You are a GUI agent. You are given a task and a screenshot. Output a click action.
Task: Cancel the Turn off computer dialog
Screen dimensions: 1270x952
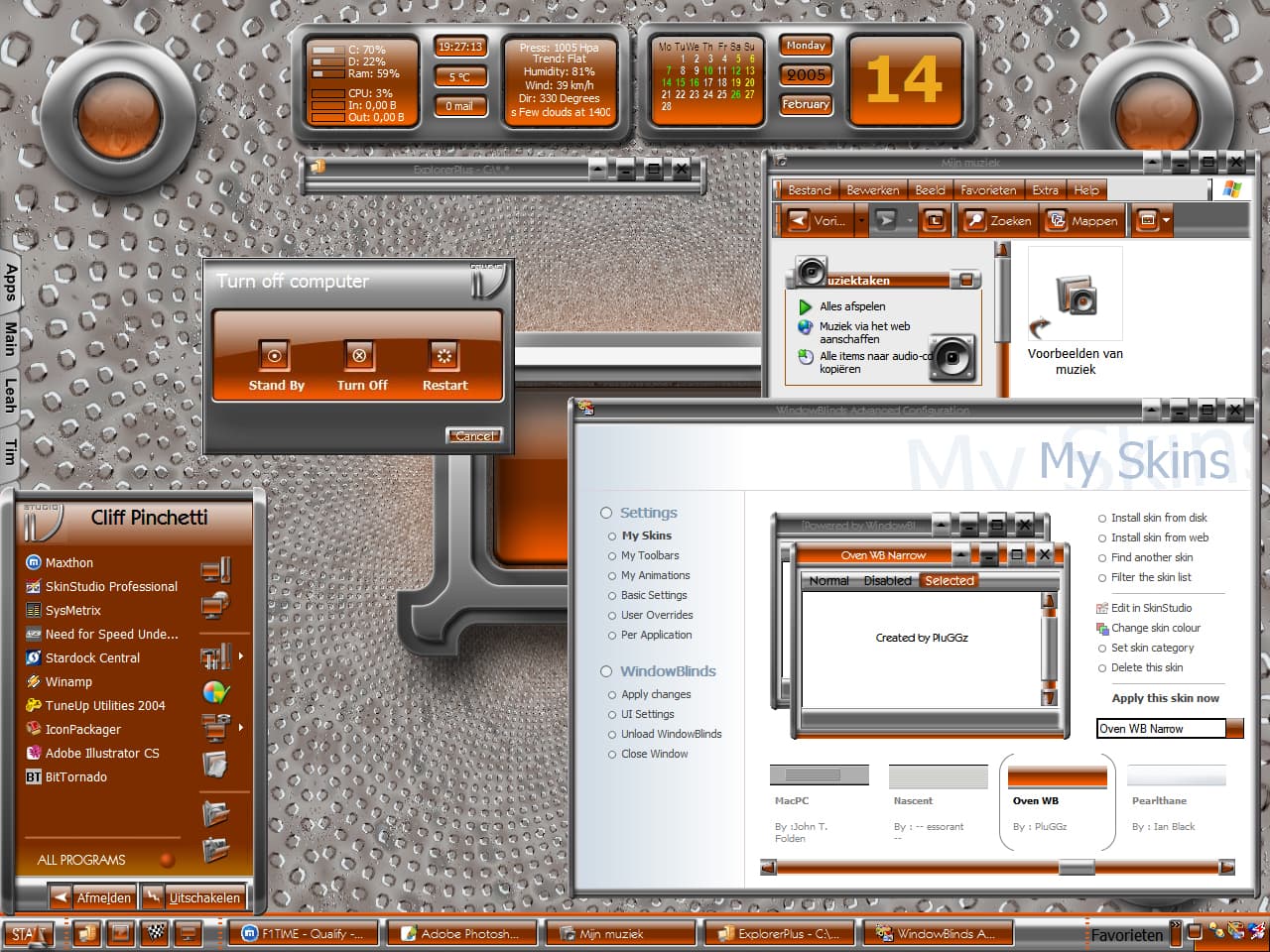tap(474, 435)
